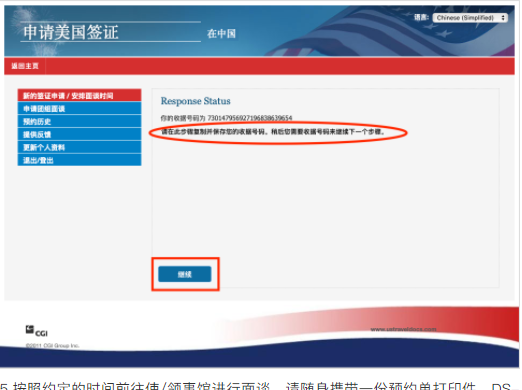Click the ©2011 CGI Group Inc. text
The height and width of the screenshot is (390, 522).
click(52, 346)
